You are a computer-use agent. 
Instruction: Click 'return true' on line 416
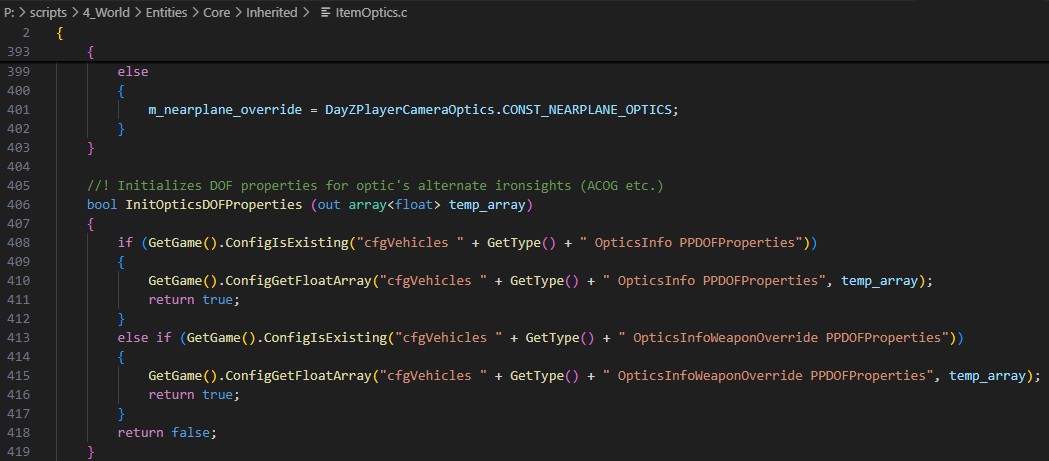tap(190, 395)
